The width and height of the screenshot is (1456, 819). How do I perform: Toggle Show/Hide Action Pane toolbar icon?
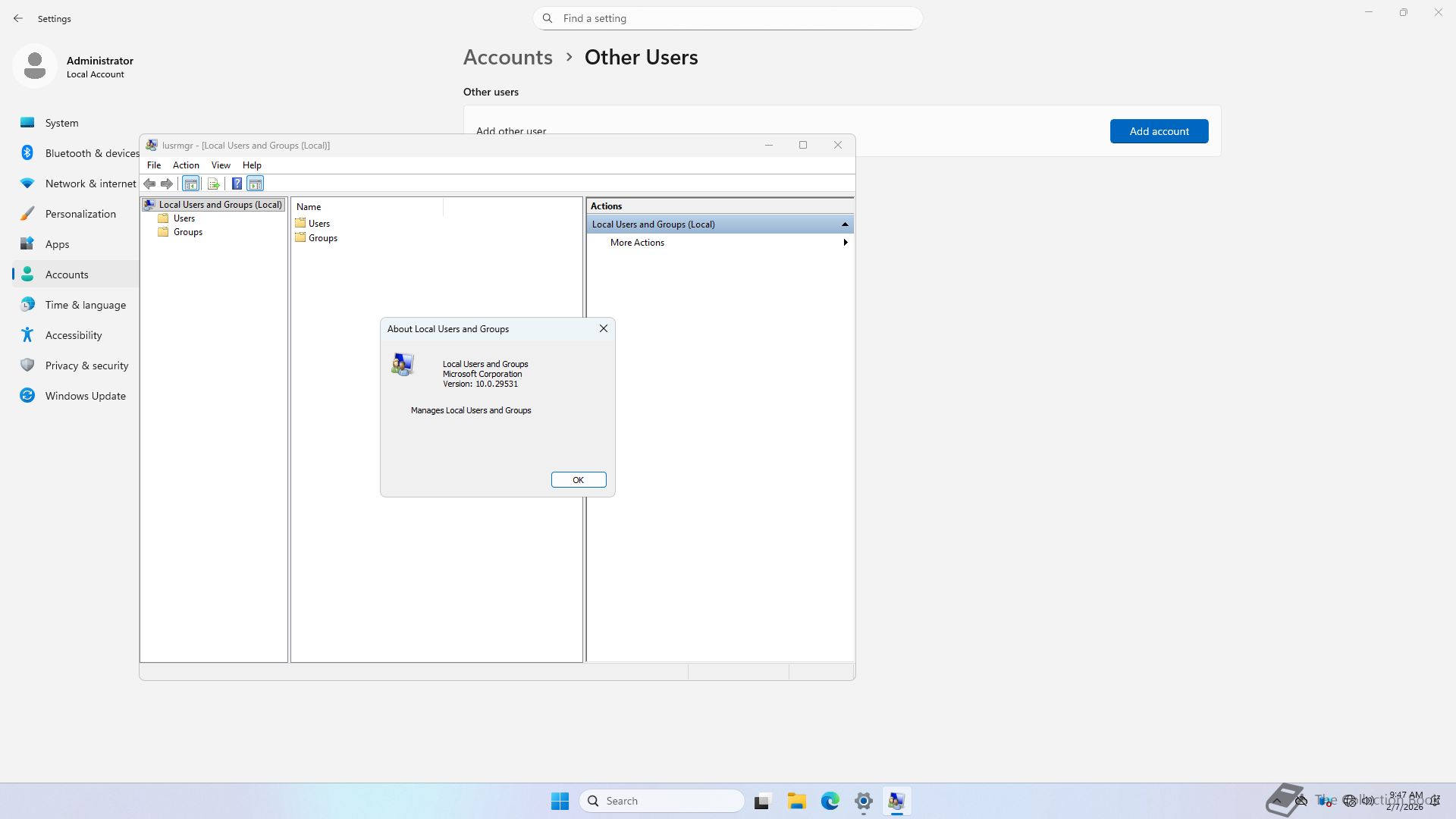[256, 184]
